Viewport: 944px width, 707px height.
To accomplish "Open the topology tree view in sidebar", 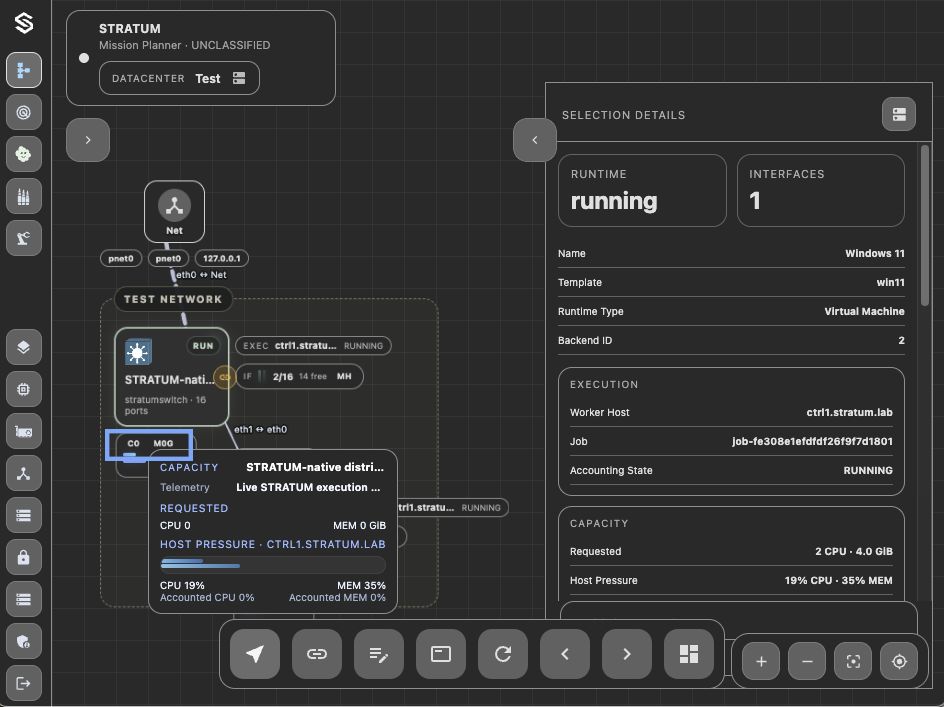I will [24, 70].
